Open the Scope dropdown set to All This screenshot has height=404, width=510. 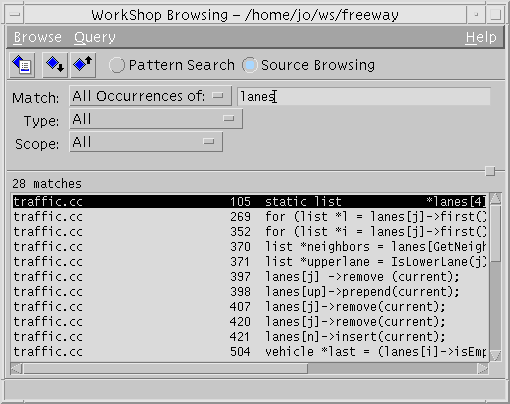pyautogui.click(x=146, y=142)
